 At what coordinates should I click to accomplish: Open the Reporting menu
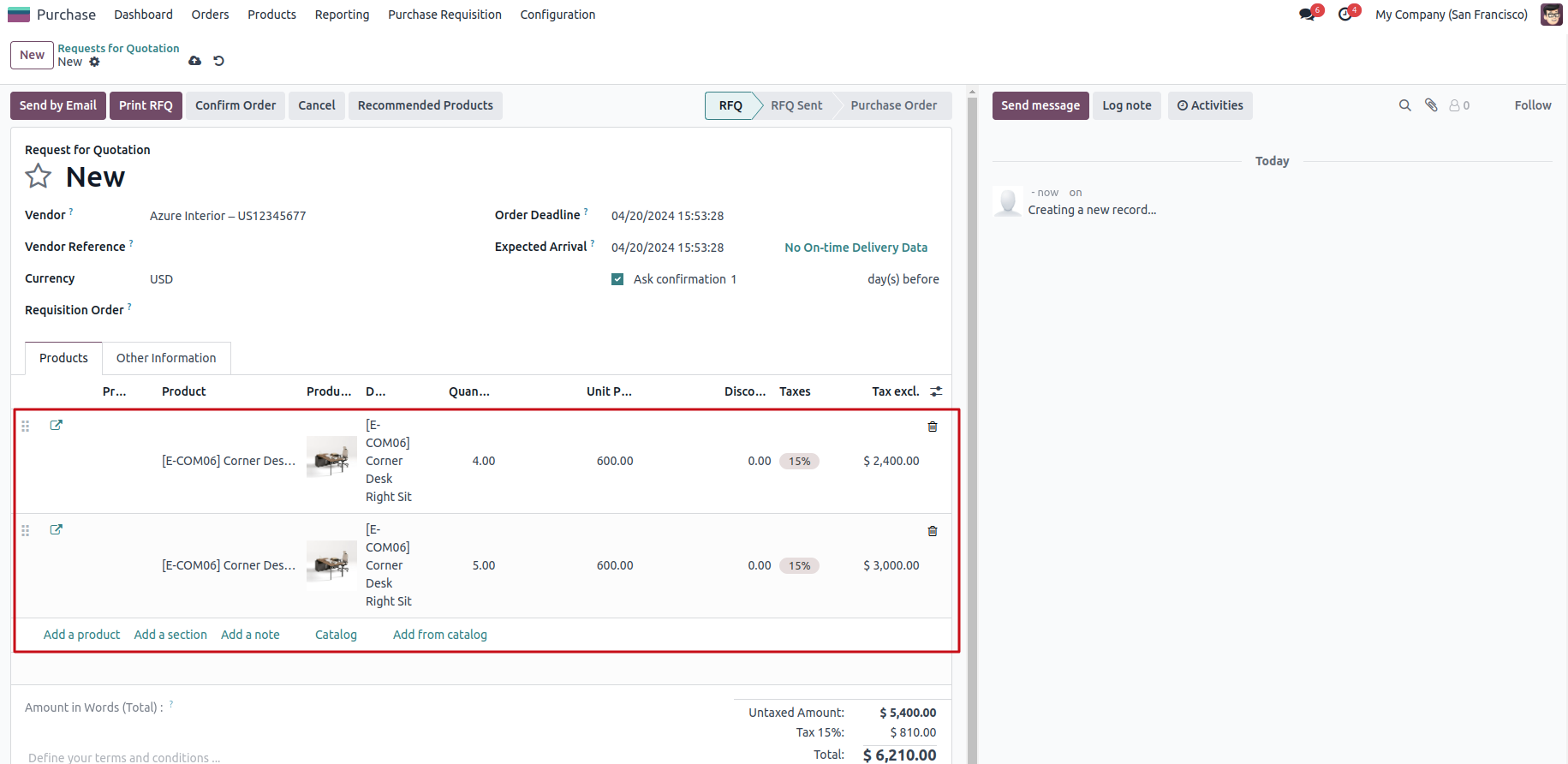(342, 15)
